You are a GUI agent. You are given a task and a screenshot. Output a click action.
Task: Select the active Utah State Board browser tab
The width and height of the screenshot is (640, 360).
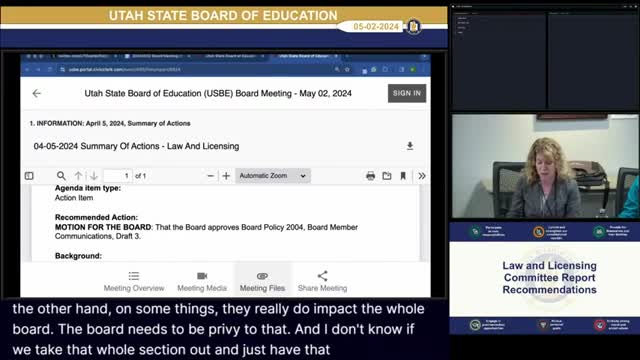point(305,56)
